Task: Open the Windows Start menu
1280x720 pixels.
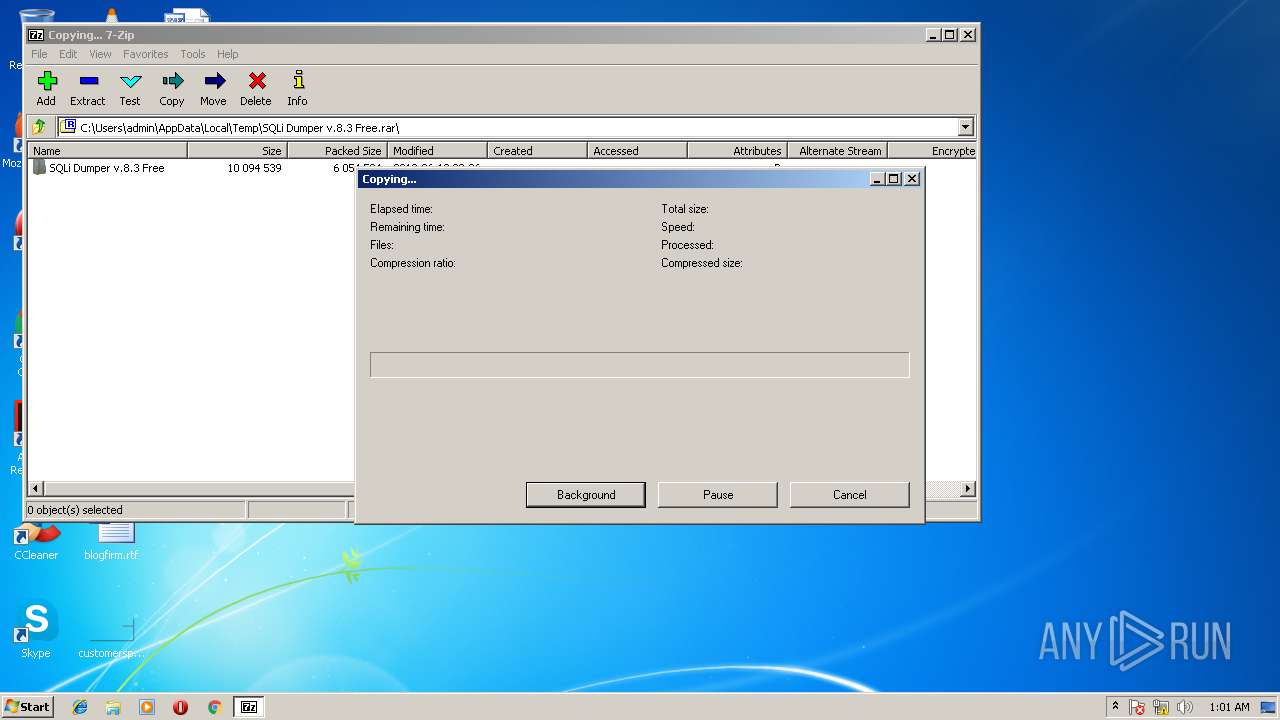Action: pos(27,706)
